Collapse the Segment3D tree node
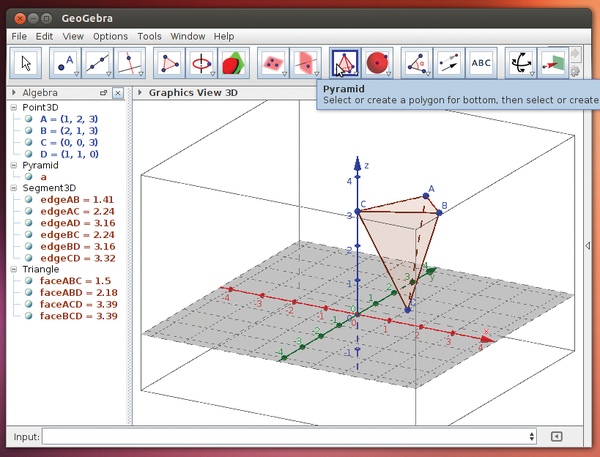The image size is (600, 457). point(13,187)
